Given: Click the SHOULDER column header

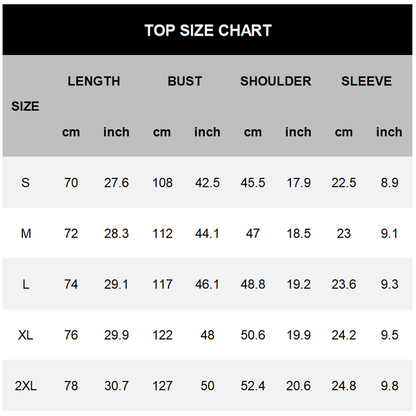Looking at the screenshot, I should 276,81.
